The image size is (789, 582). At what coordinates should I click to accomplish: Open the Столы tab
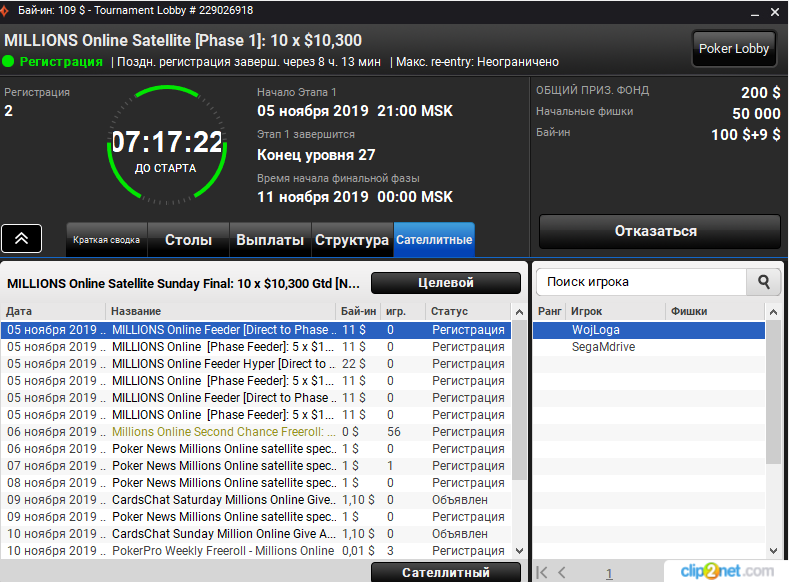coord(188,240)
